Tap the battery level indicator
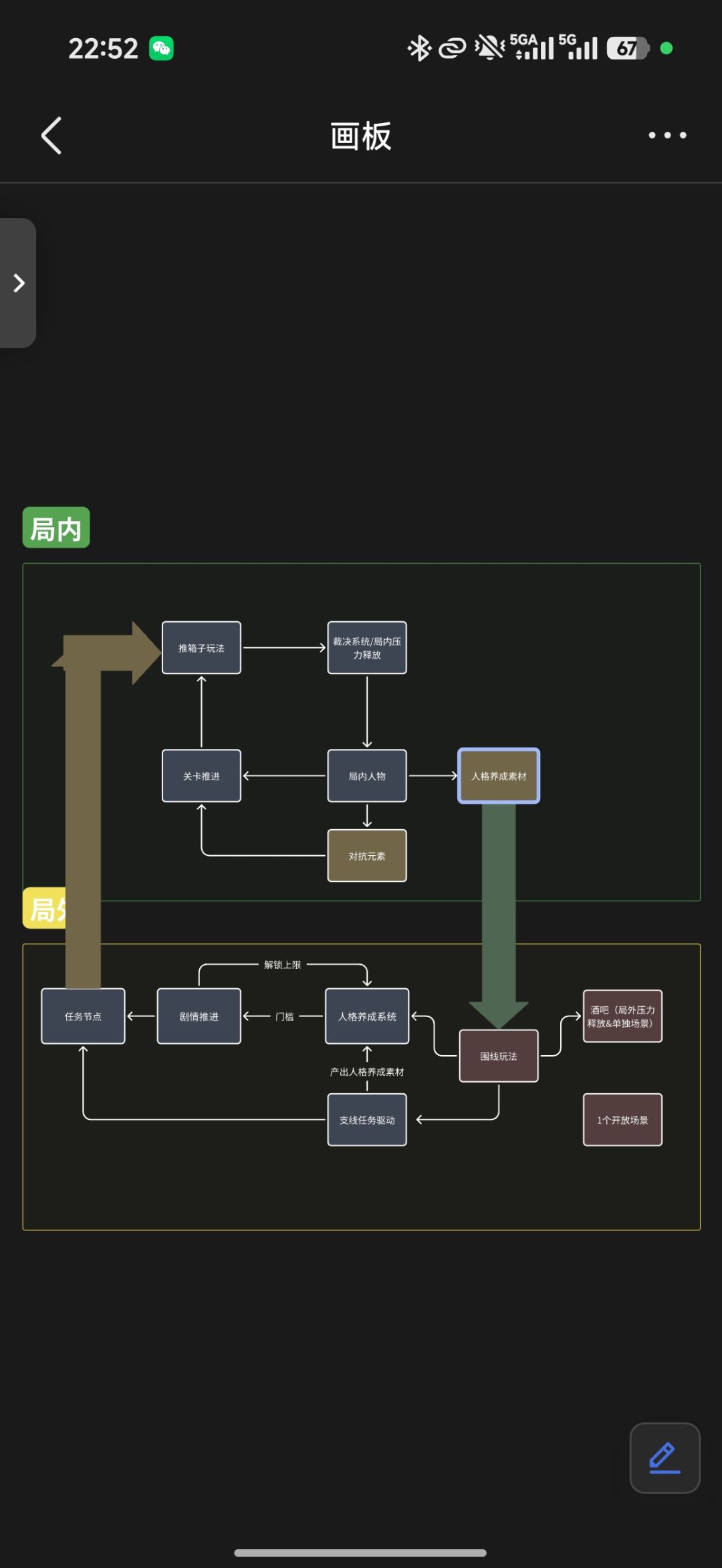Viewport: 722px width, 1568px height. pos(628,48)
